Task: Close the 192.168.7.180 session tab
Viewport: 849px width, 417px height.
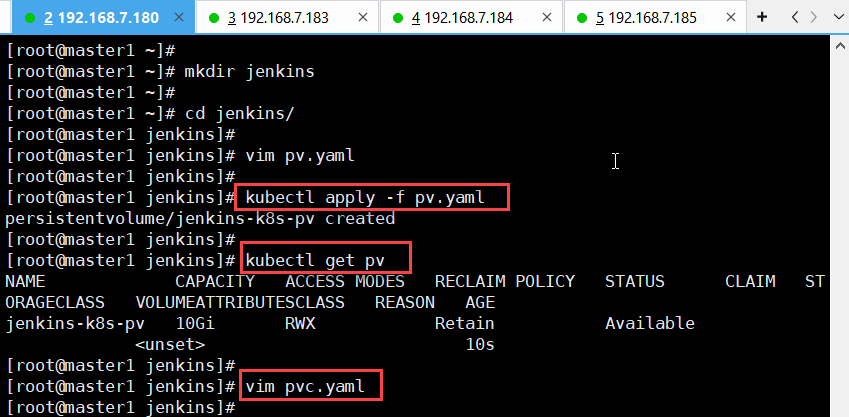Action: click(179, 17)
